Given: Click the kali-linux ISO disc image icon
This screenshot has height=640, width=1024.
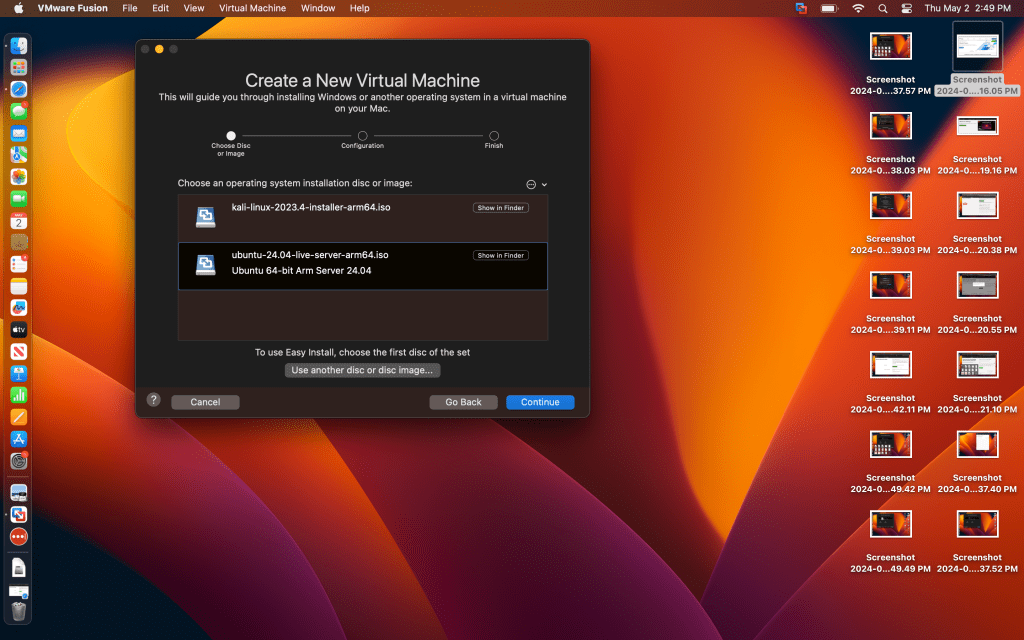Looking at the screenshot, I should click(205, 217).
